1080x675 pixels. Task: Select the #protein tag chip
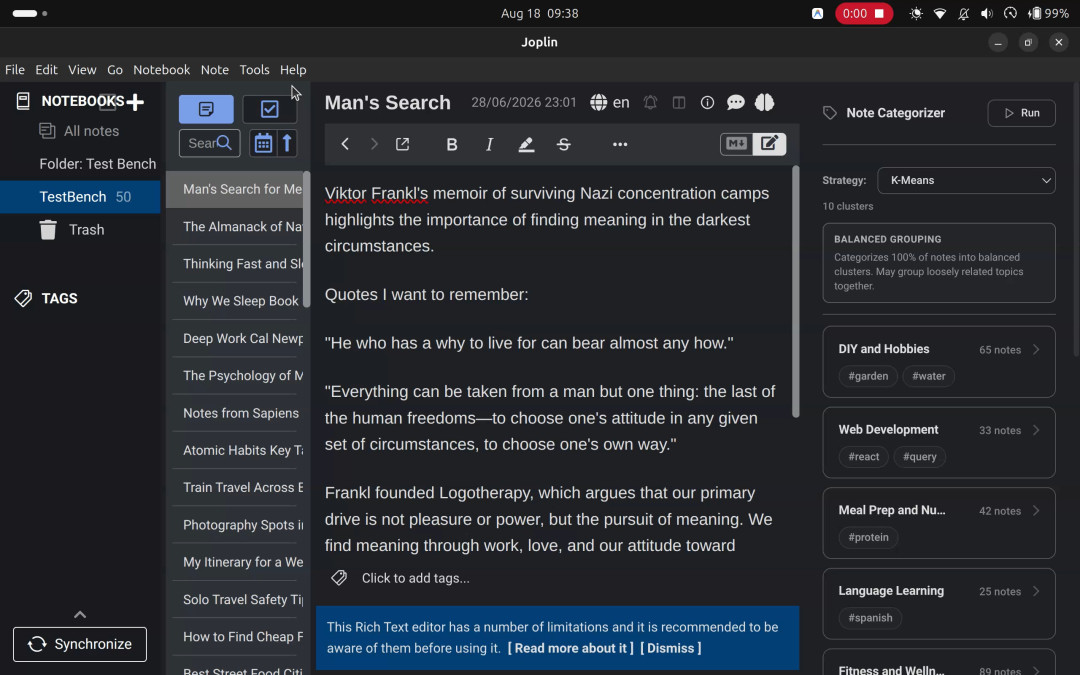tap(869, 537)
